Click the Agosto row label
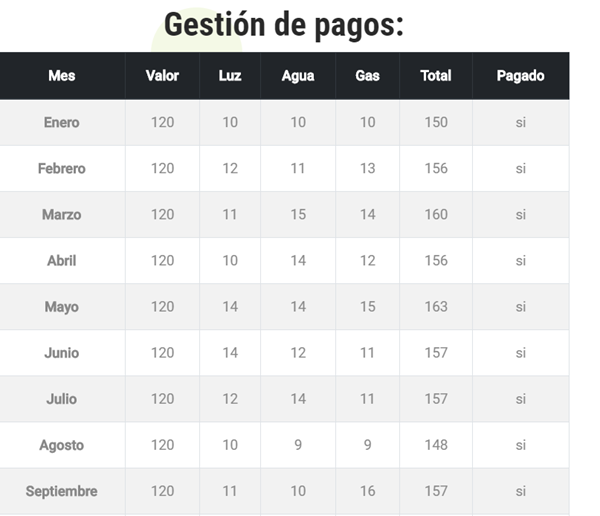Image resolution: width=600 pixels, height=516 pixels. (x=62, y=445)
